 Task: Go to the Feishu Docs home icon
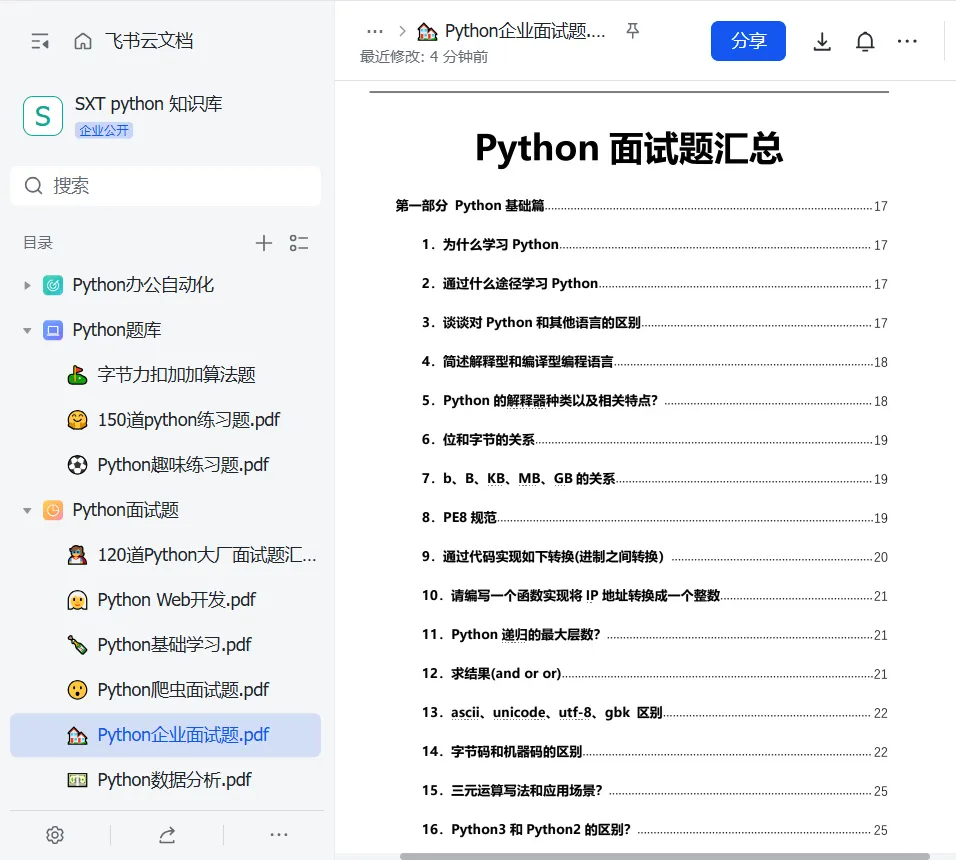83,41
